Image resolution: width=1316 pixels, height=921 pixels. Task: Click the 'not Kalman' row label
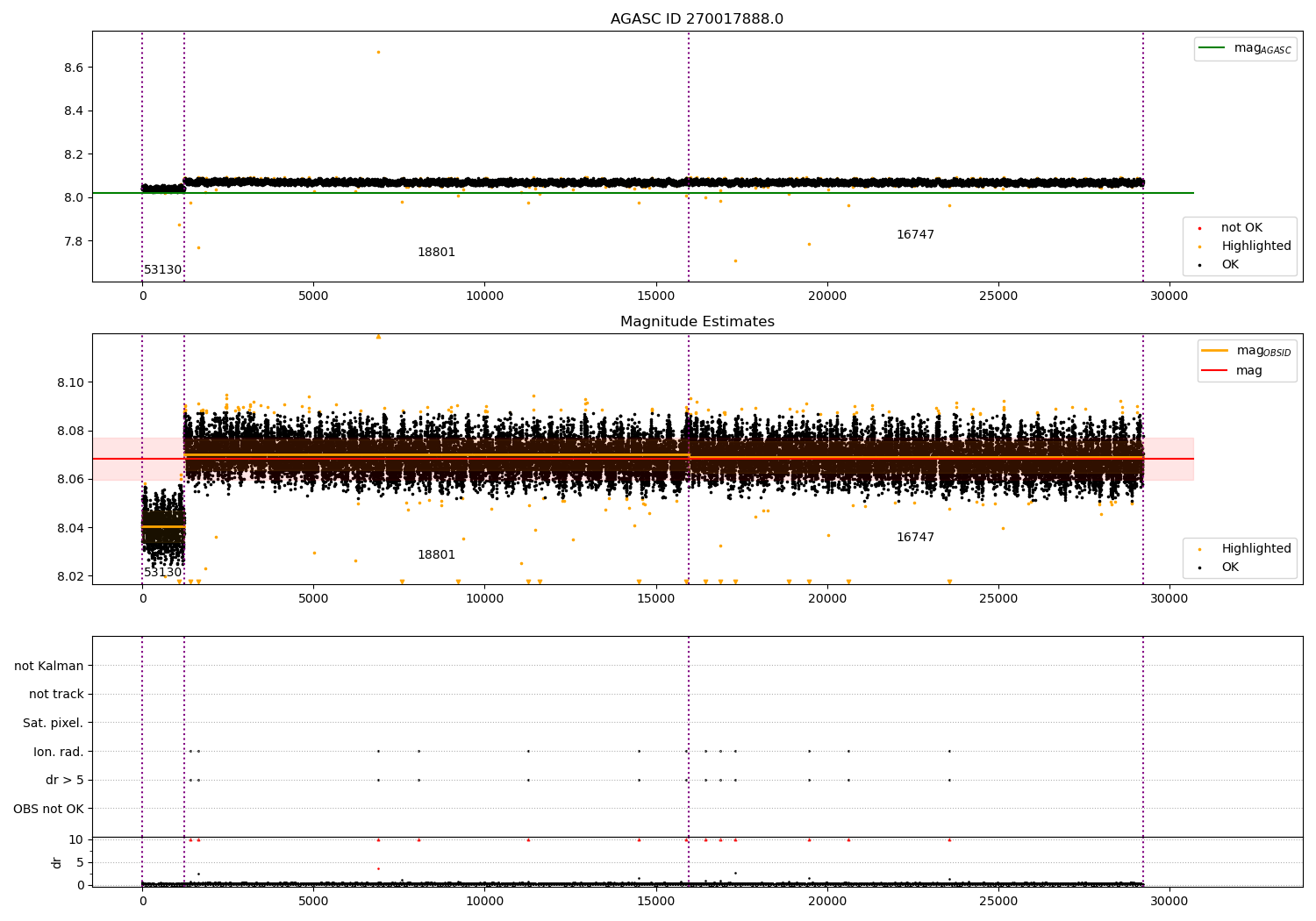click(49, 666)
